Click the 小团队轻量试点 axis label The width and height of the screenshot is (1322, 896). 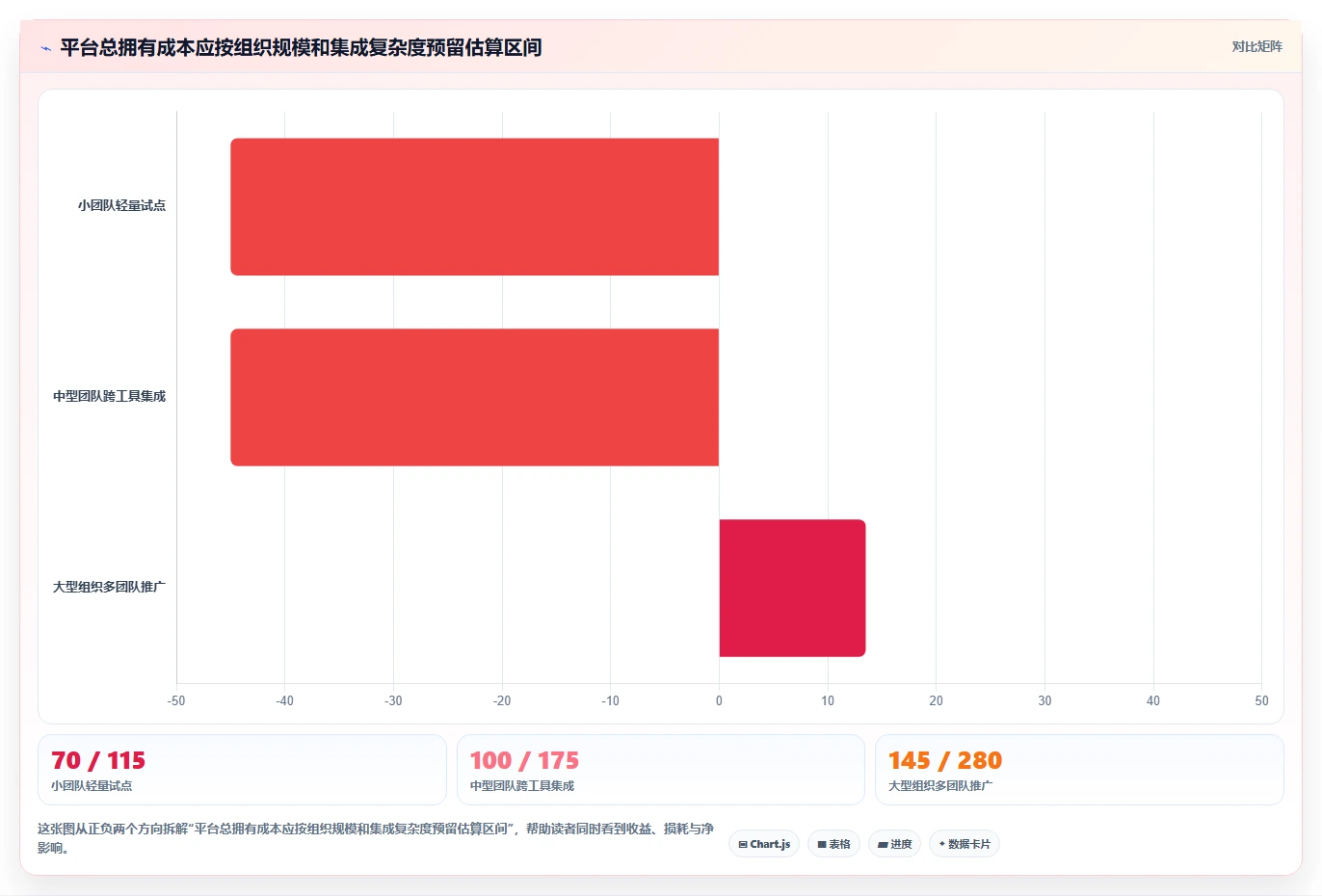click(x=121, y=206)
